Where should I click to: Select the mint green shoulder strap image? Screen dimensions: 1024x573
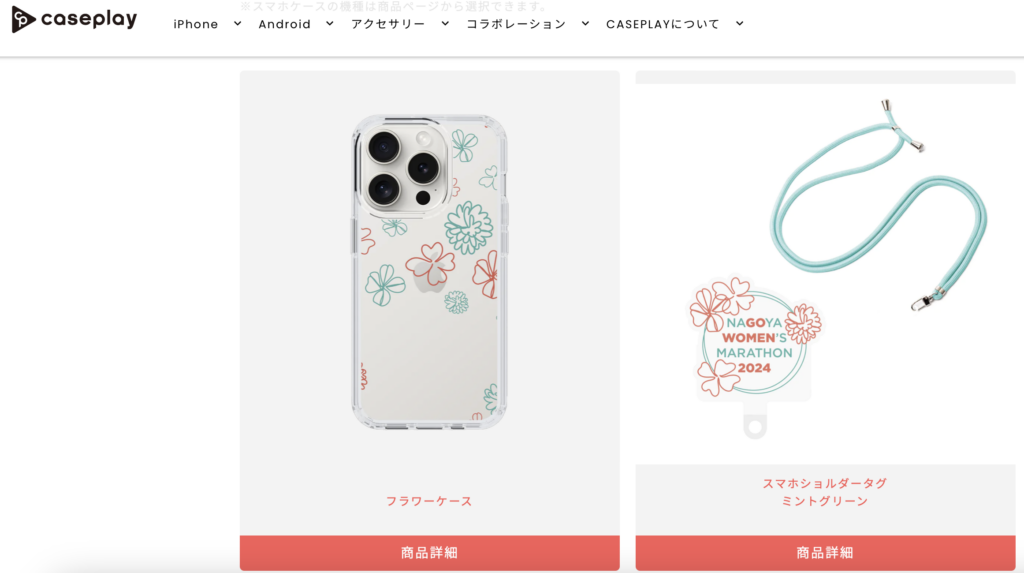879,206
